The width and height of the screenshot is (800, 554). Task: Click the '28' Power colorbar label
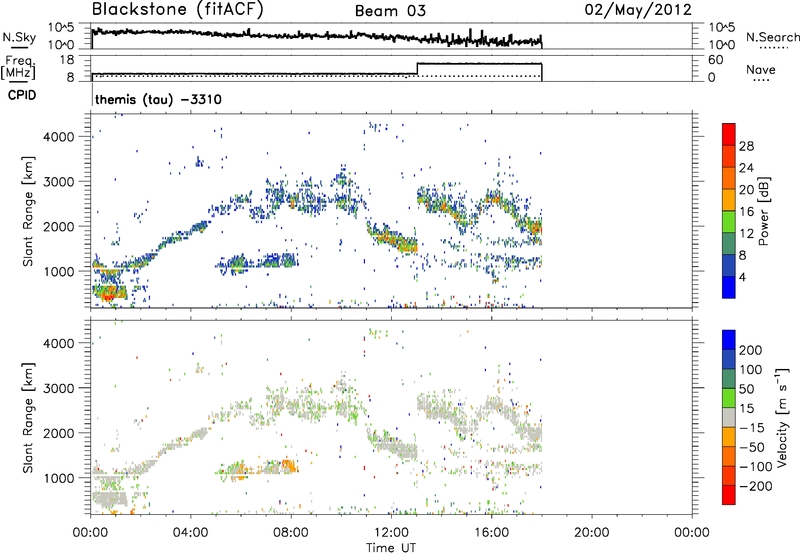(x=746, y=146)
